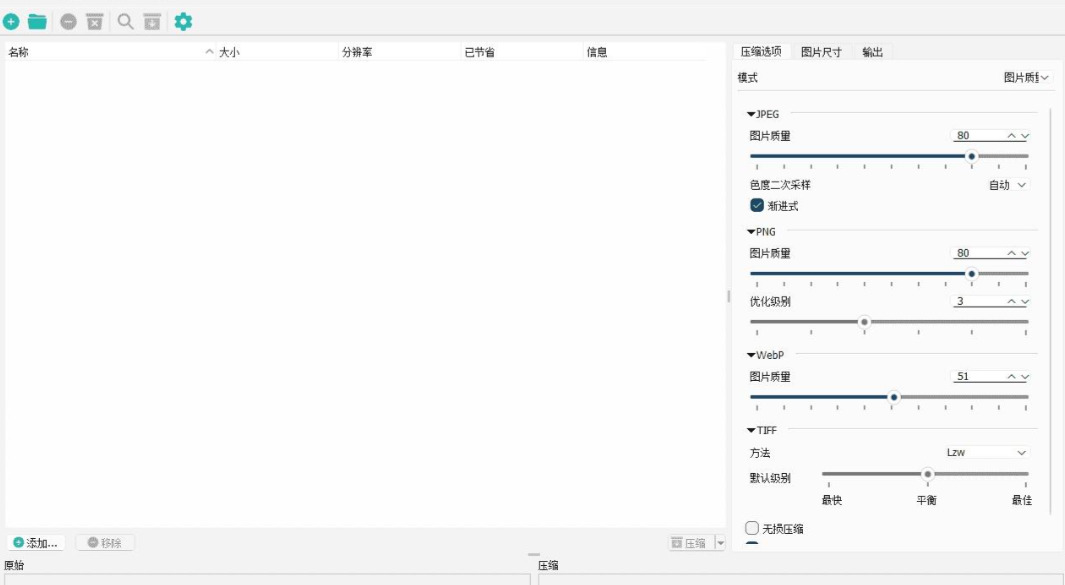Sort by the 大小 column header

[x=277, y=52]
